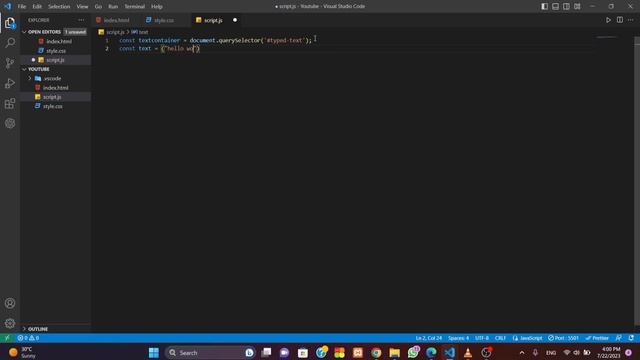This screenshot has height=360, width=640.
Task: Click the Windows Start button
Action: (x=153, y=353)
